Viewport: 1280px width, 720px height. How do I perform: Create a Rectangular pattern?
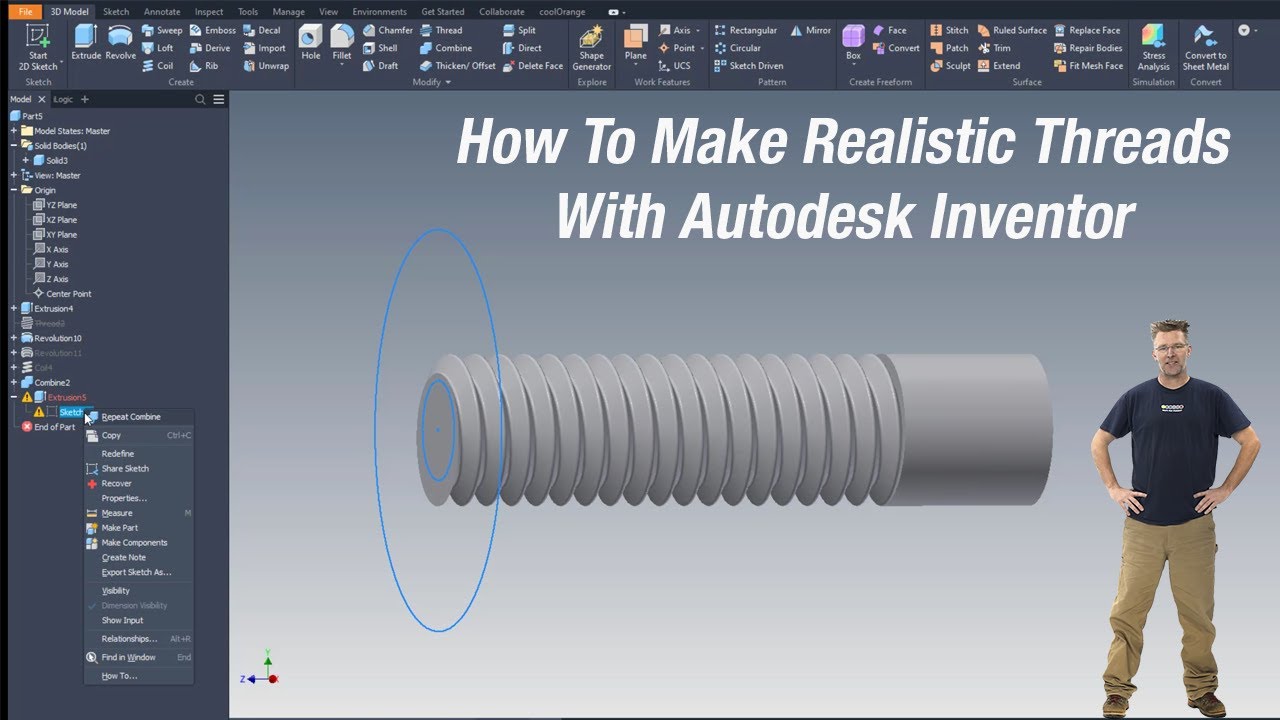tap(746, 30)
